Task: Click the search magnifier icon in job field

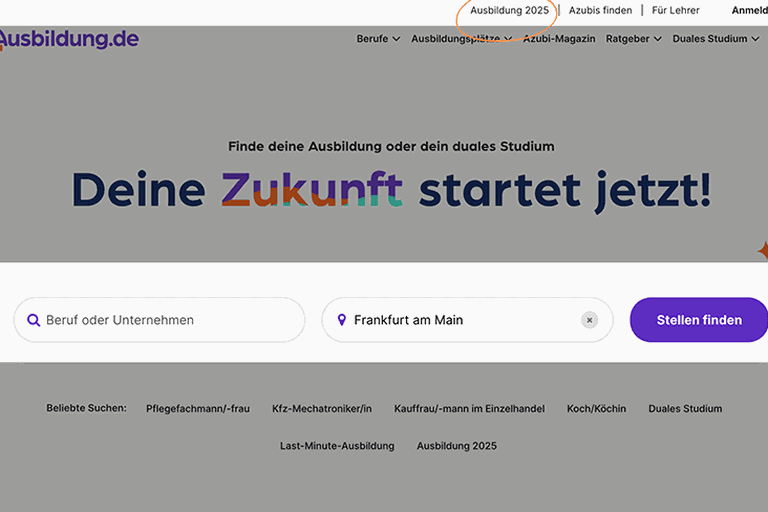Action: [34, 320]
